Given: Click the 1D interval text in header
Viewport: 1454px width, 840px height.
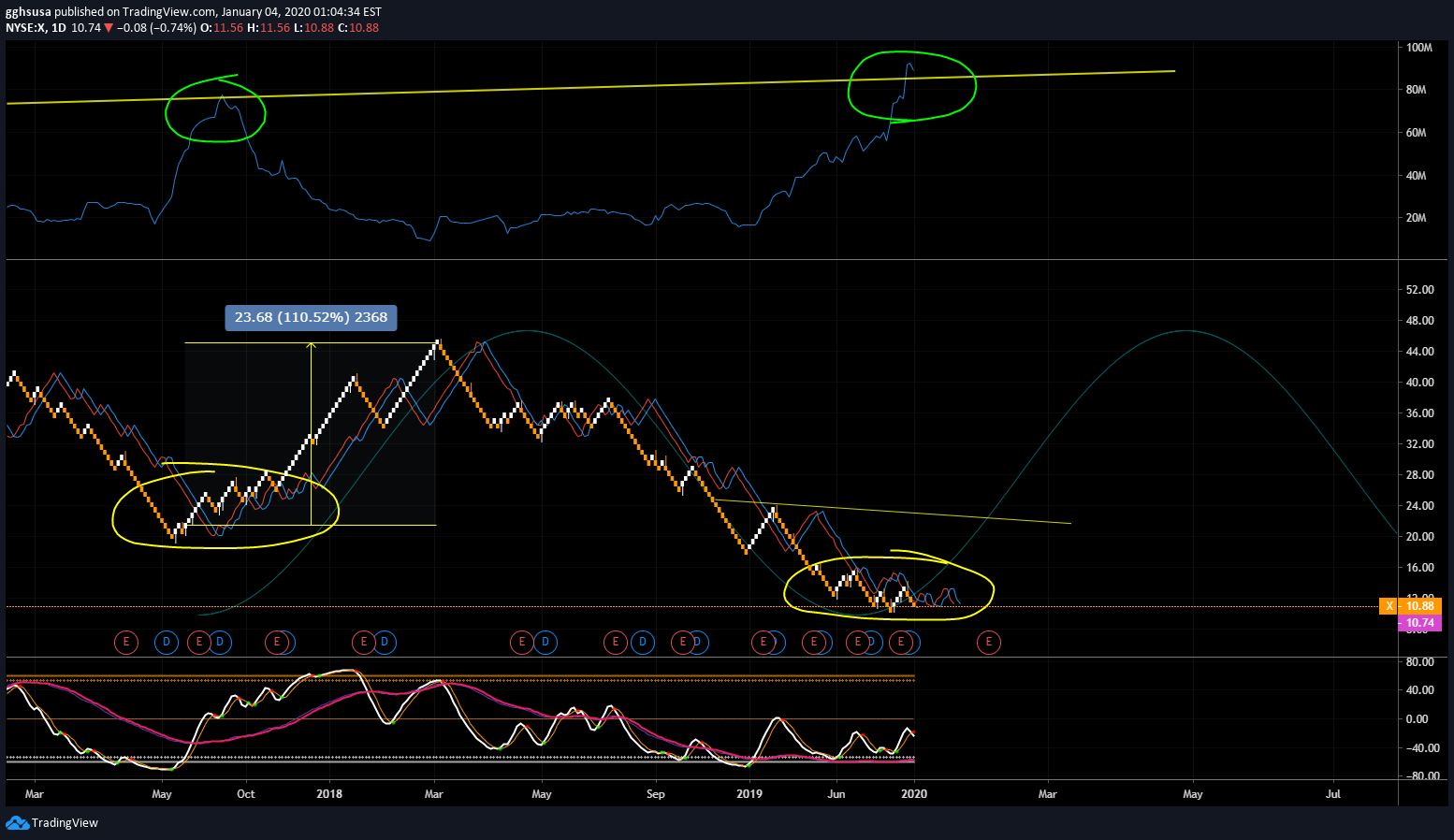Looking at the screenshot, I should [59, 28].
